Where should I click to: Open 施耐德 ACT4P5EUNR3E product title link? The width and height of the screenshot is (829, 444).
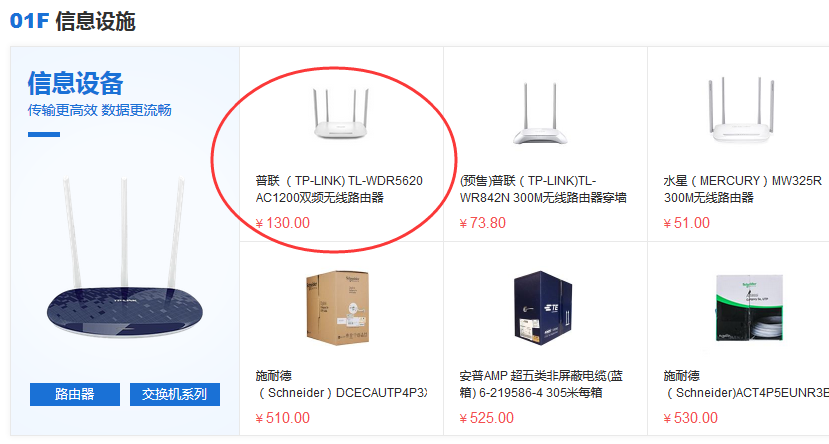point(745,384)
